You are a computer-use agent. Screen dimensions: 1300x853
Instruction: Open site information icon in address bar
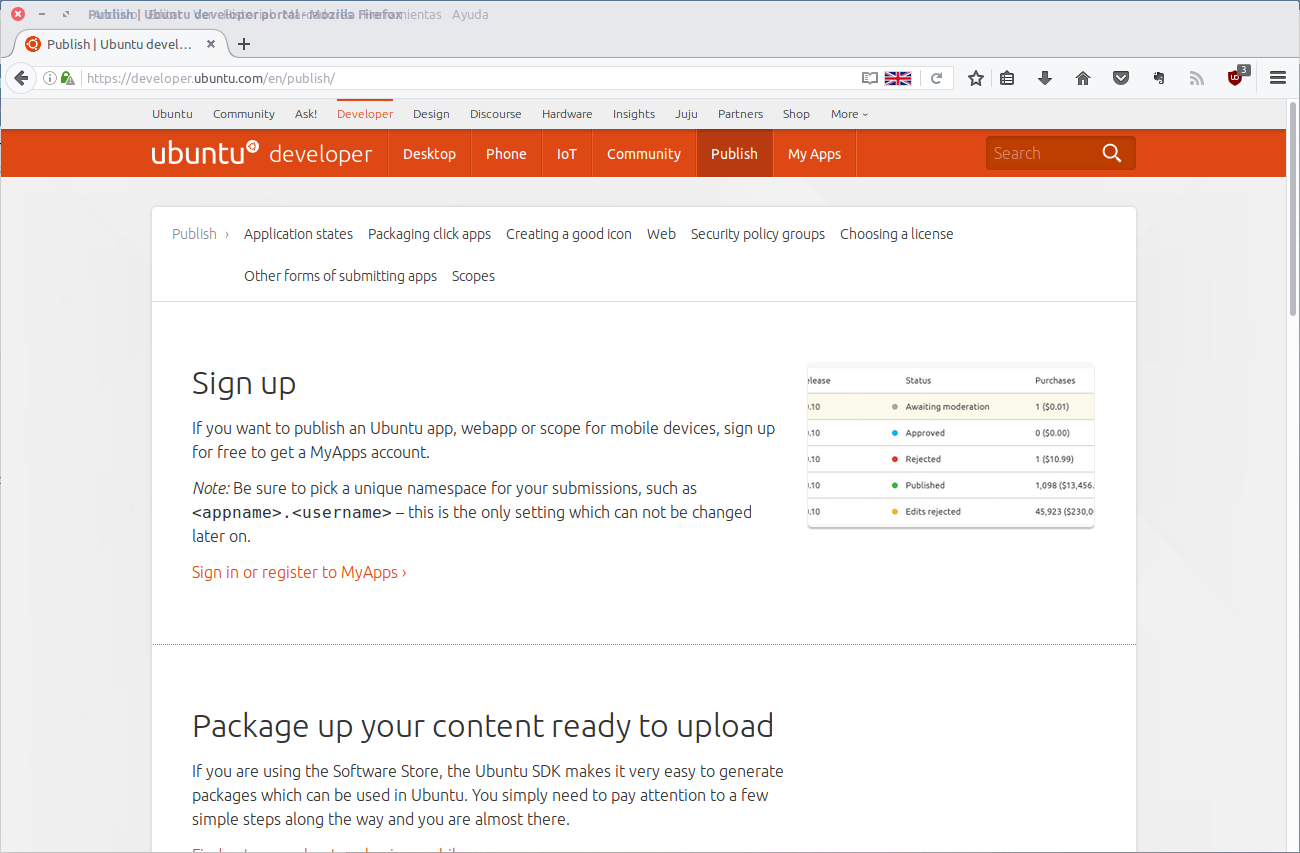[49, 78]
